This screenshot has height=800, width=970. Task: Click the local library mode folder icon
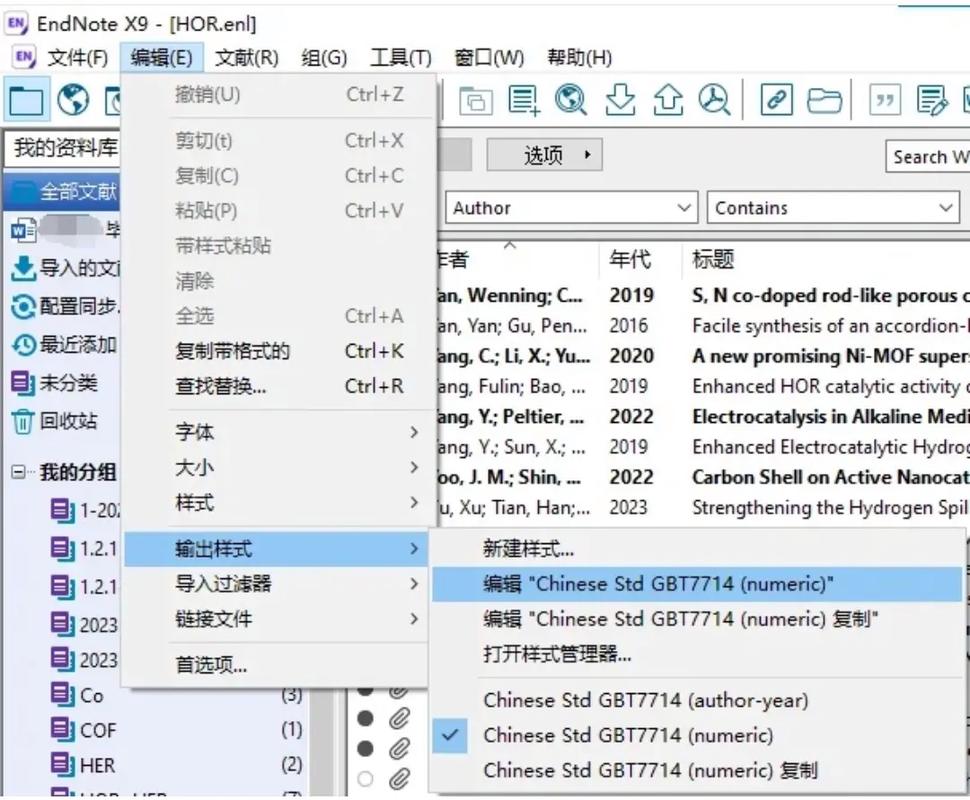pyautogui.click(x=27, y=100)
